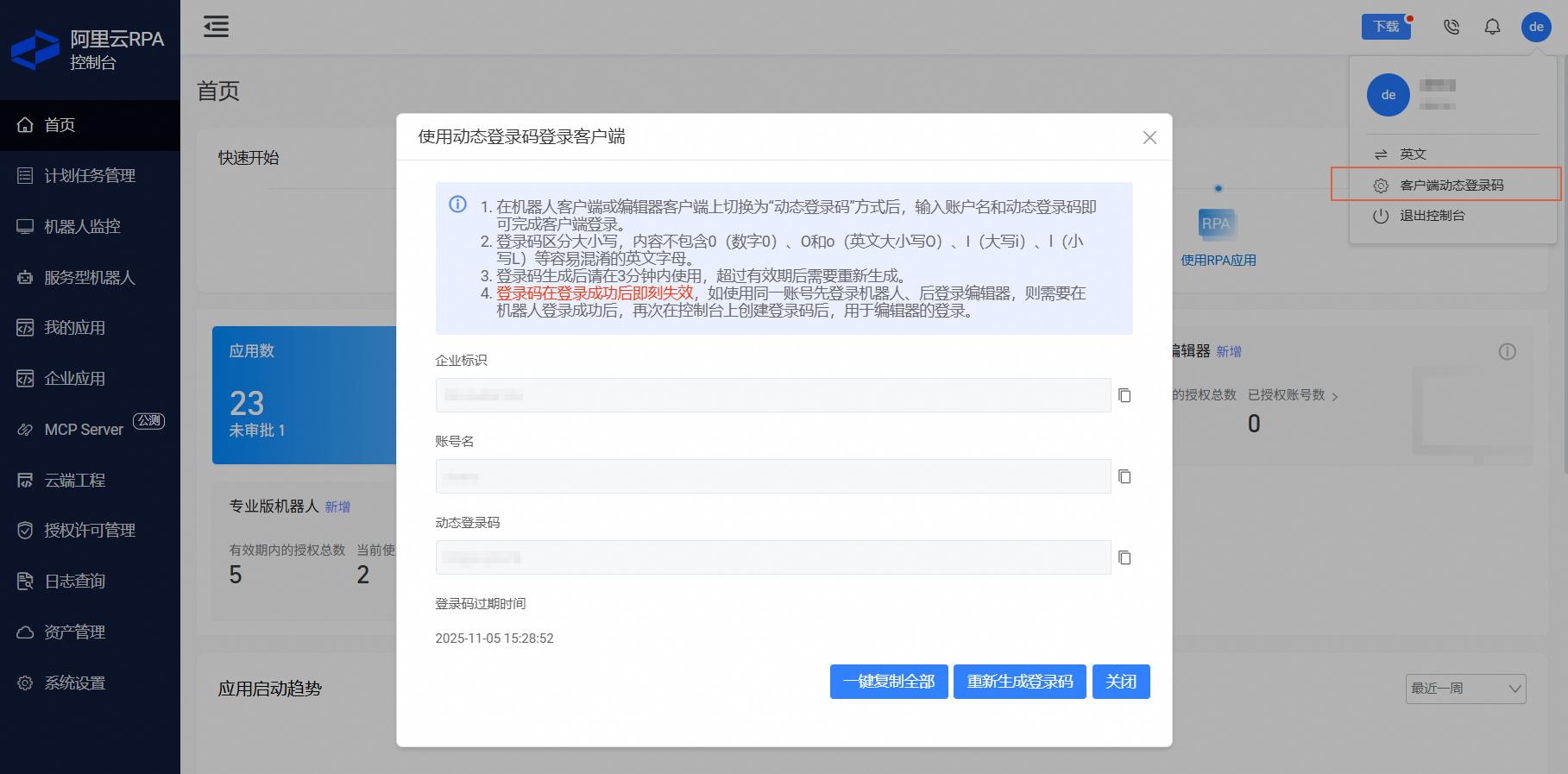The height and width of the screenshot is (774, 1568).
Task: Open 企业应用 sidebar item
Action: (x=90, y=379)
